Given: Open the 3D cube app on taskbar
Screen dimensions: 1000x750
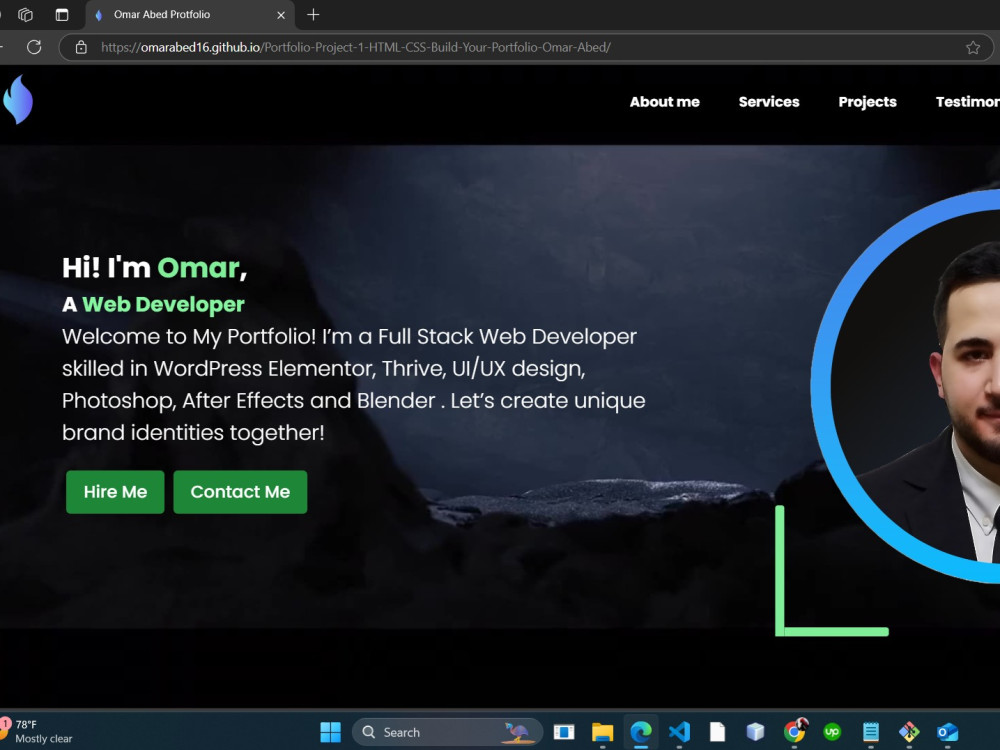Looking at the screenshot, I should (756, 732).
